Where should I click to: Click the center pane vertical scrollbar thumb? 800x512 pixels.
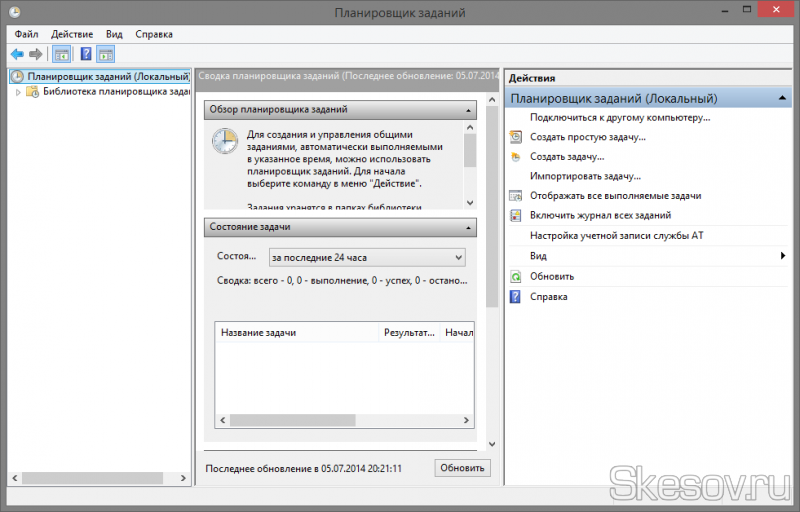click(492, 207)
